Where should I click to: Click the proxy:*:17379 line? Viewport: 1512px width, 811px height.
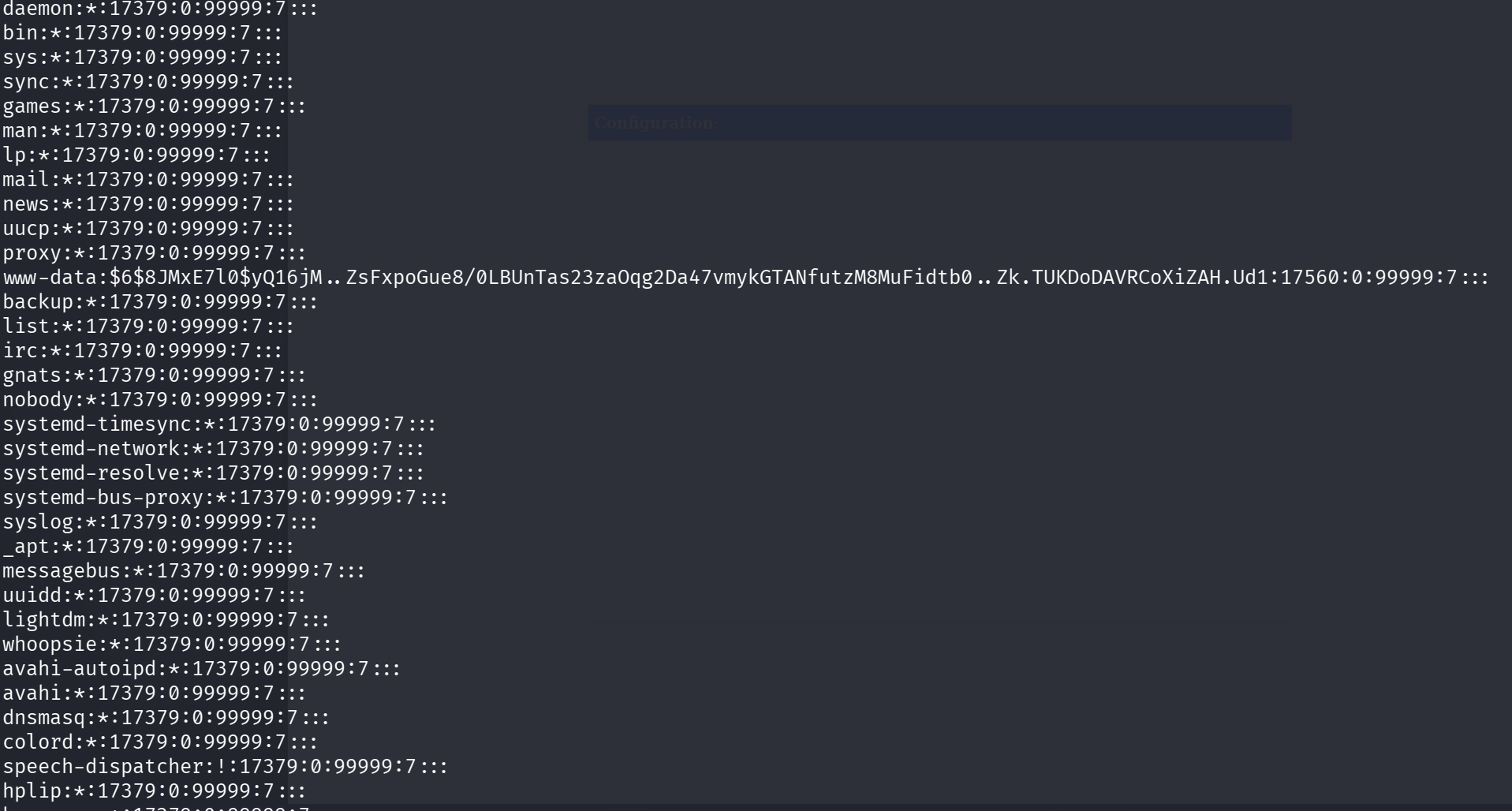point(155,253)
